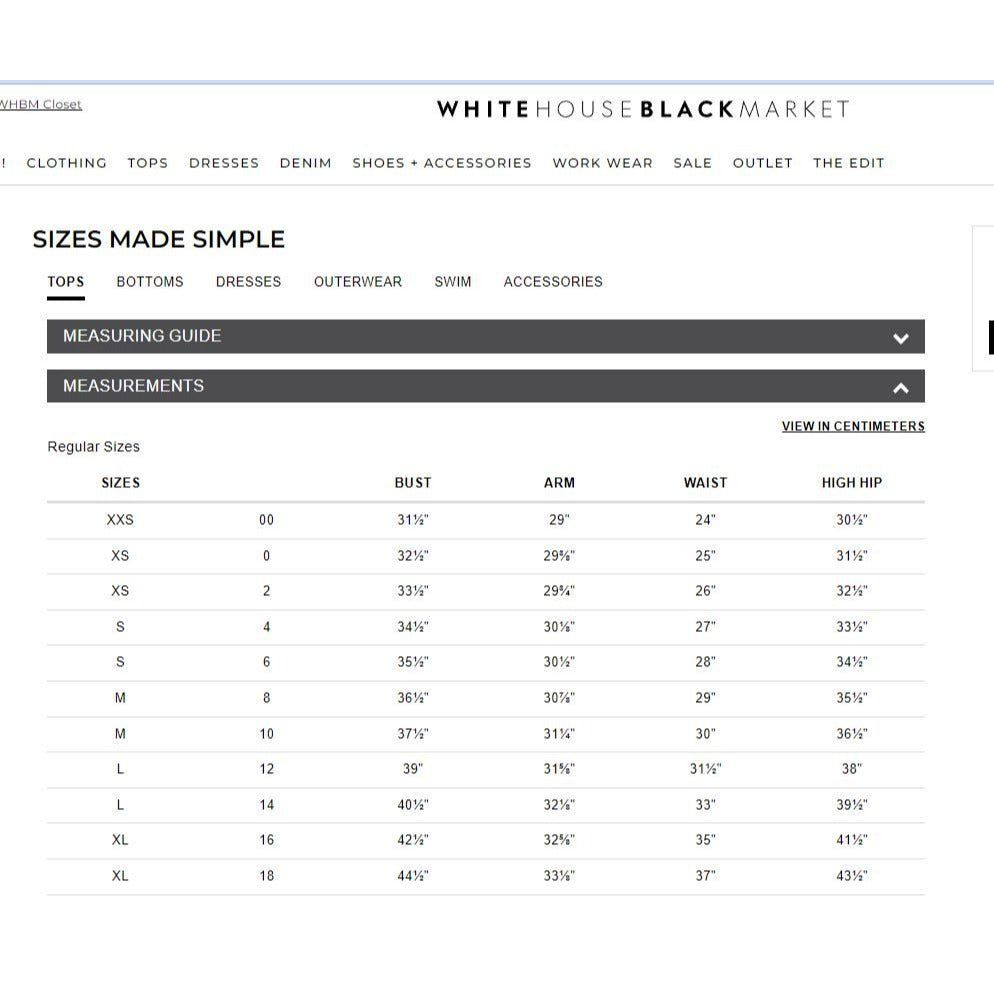994x994 pixels.
Task: Open the Outlet navigation menu
Action: pyautogui.click(x=762, y=163)
